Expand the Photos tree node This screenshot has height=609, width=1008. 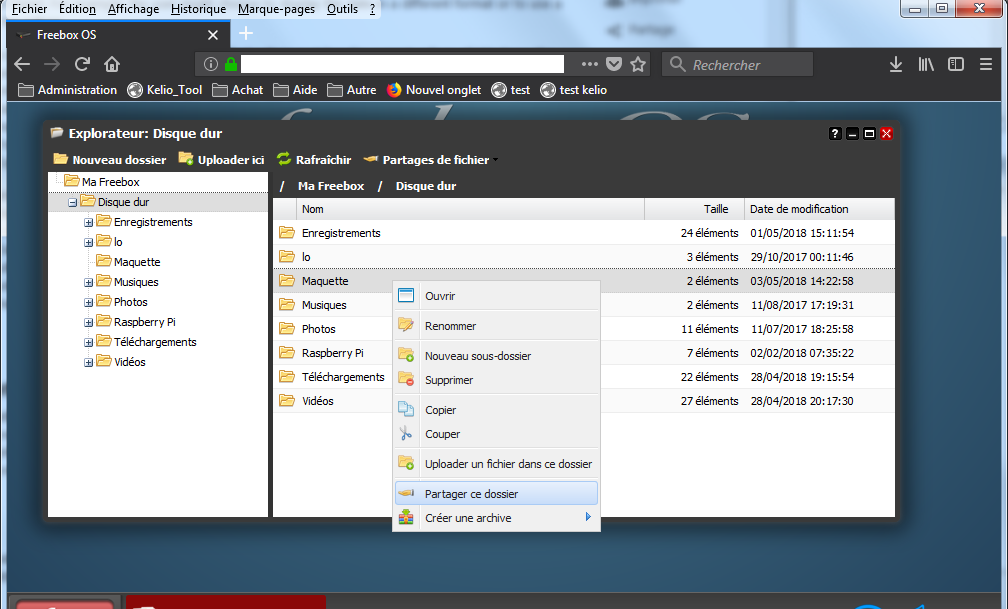click(89, 302)
